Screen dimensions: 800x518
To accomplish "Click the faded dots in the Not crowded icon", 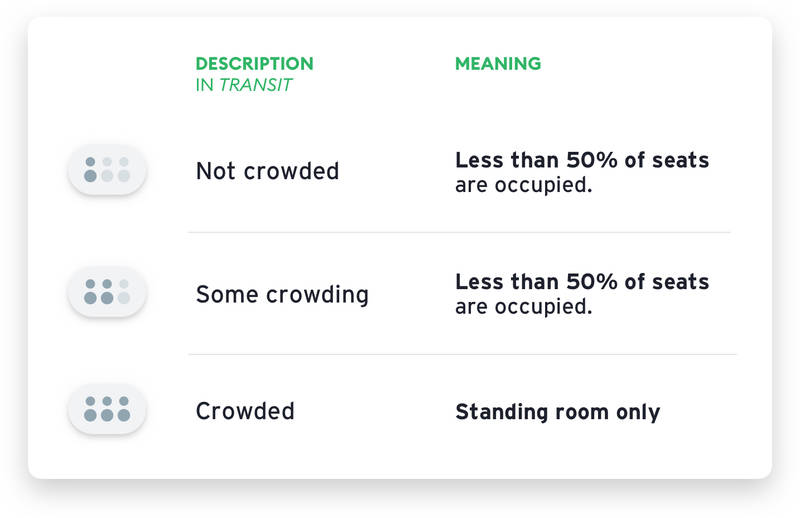I will click(115, 169).
